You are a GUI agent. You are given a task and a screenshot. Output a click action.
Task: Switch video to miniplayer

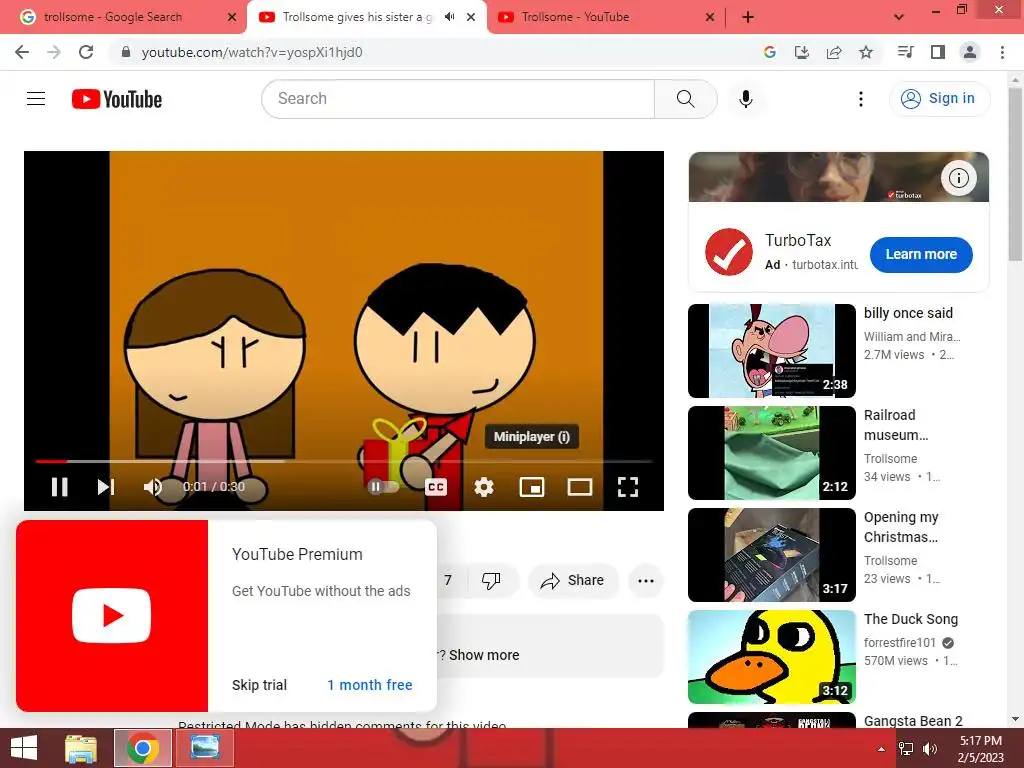click(532, 487)
